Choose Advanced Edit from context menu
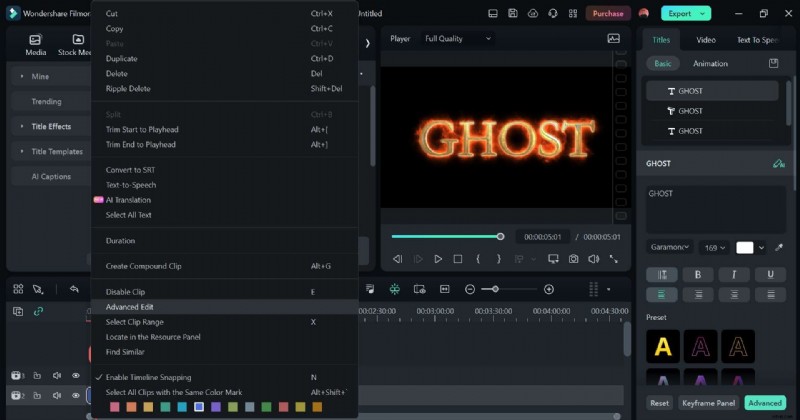This screenshot has height=420, width=800. (x=130, y=307)
